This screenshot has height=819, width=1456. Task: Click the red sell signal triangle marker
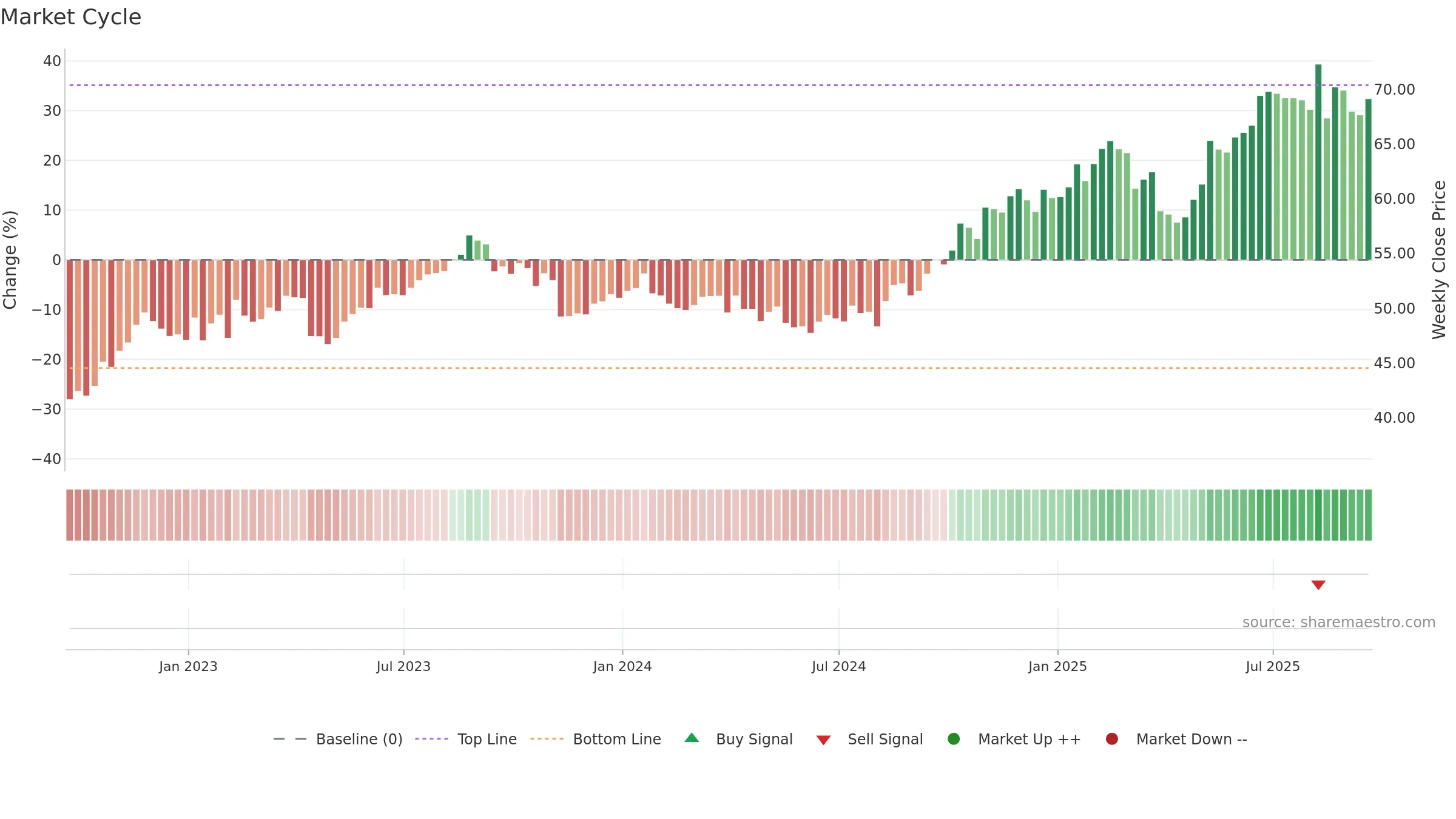pyautogui.click(x=1318, y=585)
